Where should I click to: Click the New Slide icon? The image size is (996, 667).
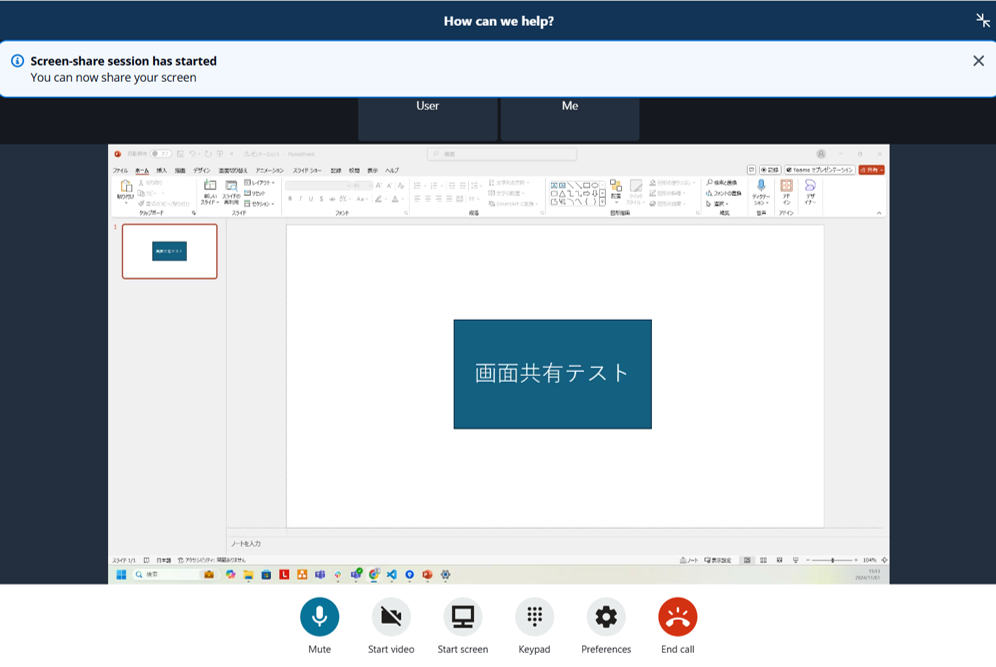coord(210,185)
